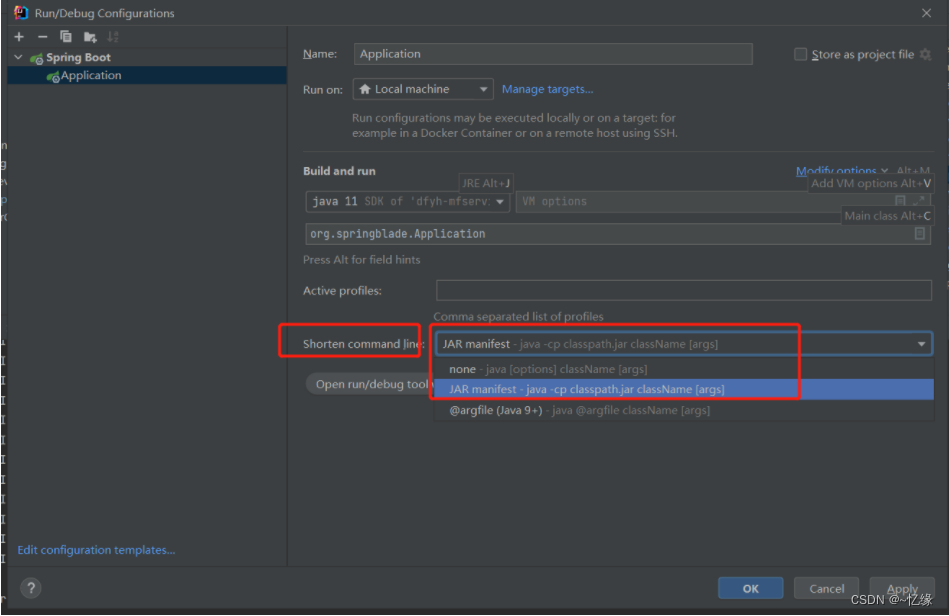This screenshot has height=616, width=949.
Task: Click the browse icon in Main class field
Action: coord(919,234)
